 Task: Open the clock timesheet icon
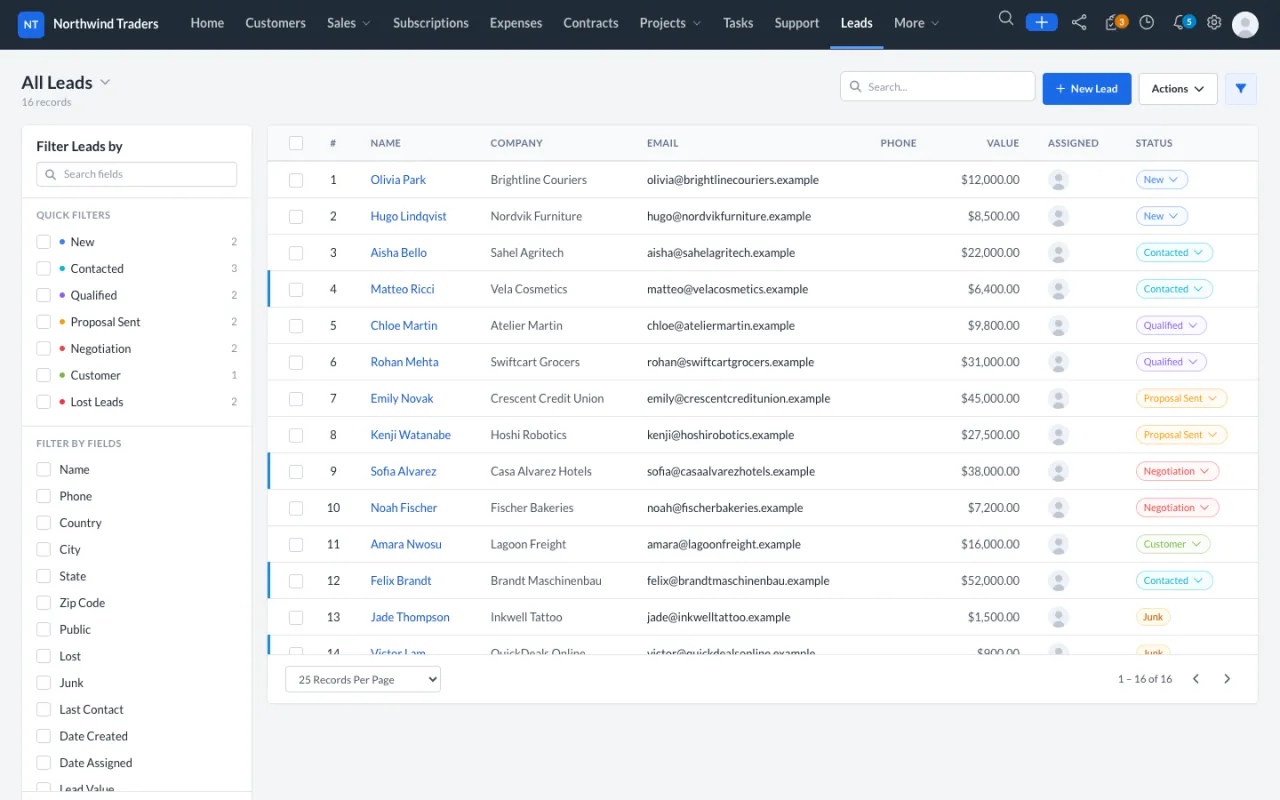click(1147, 22)
